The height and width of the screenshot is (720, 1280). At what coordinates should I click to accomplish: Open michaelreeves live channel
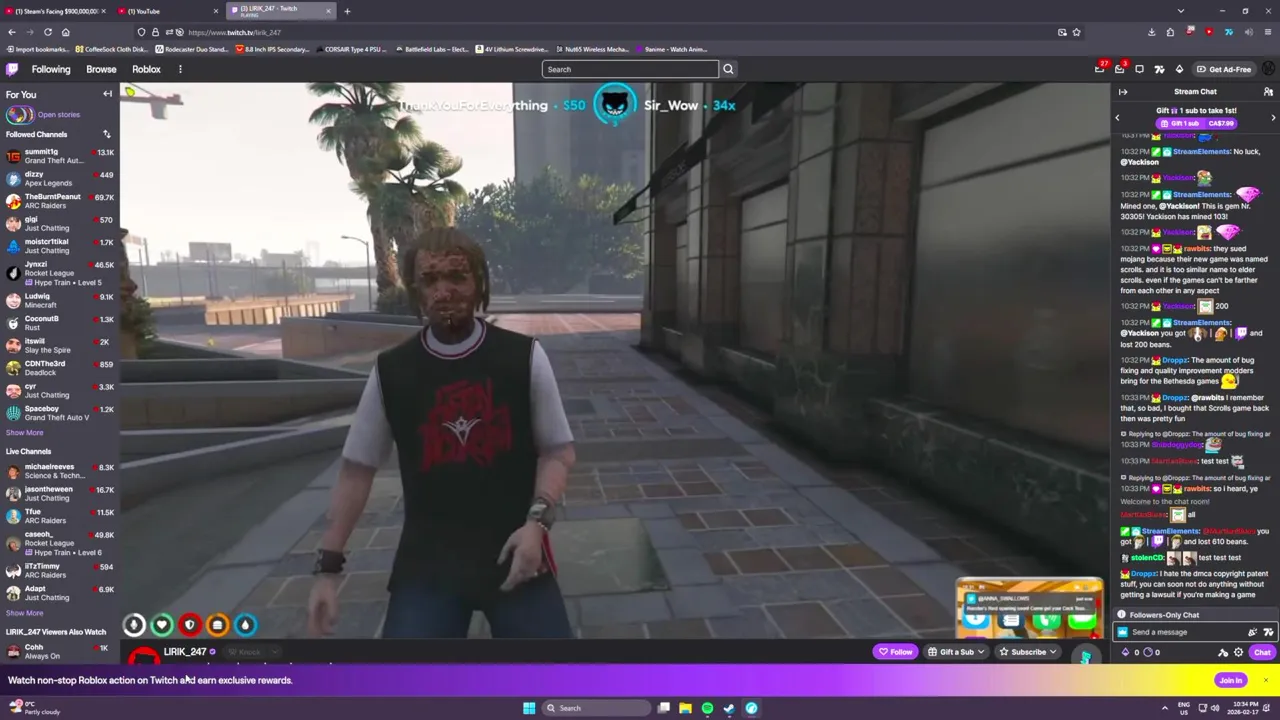click(x=60, y=471)
